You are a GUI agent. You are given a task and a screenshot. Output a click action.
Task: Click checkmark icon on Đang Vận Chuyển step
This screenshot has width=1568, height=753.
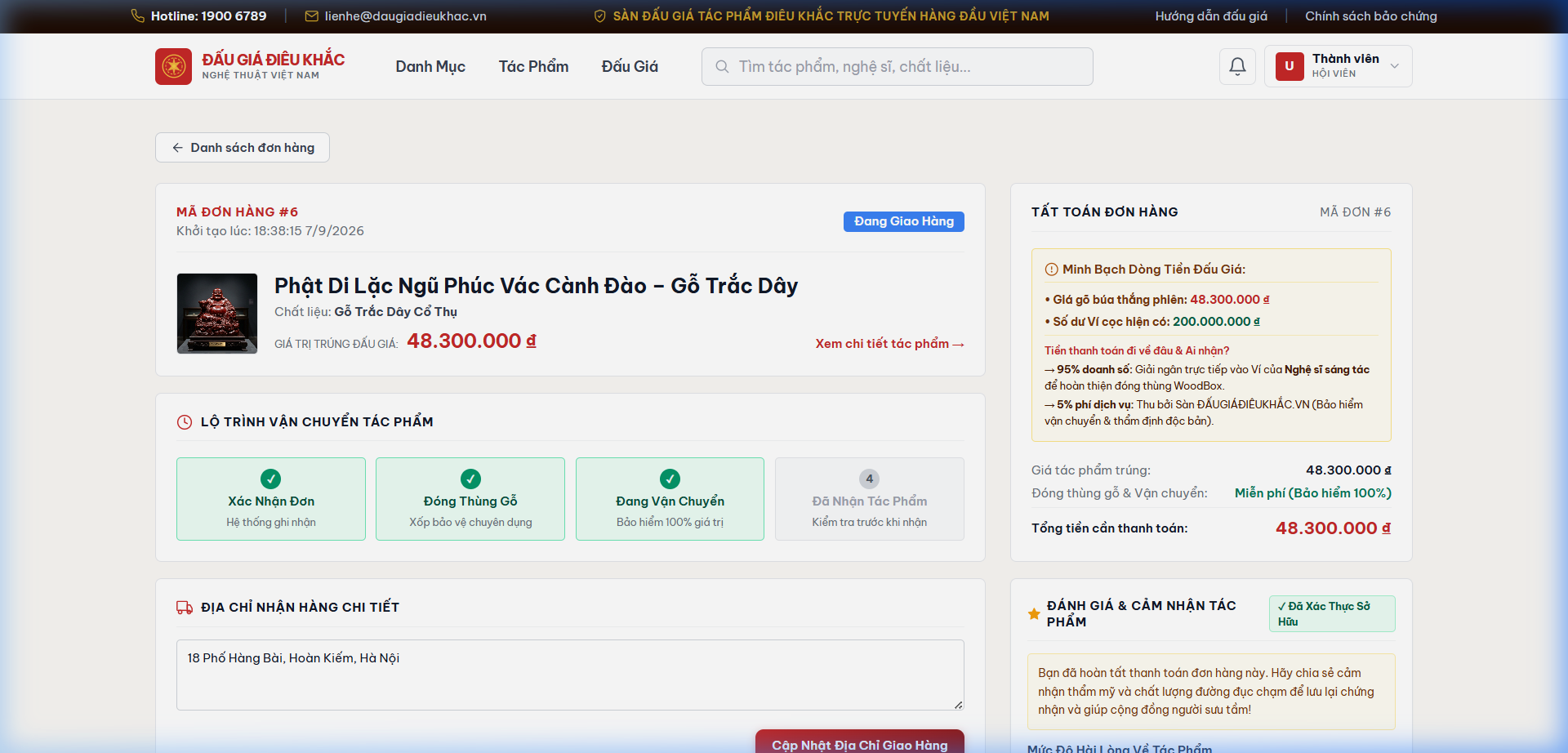[x=670, y=479]
